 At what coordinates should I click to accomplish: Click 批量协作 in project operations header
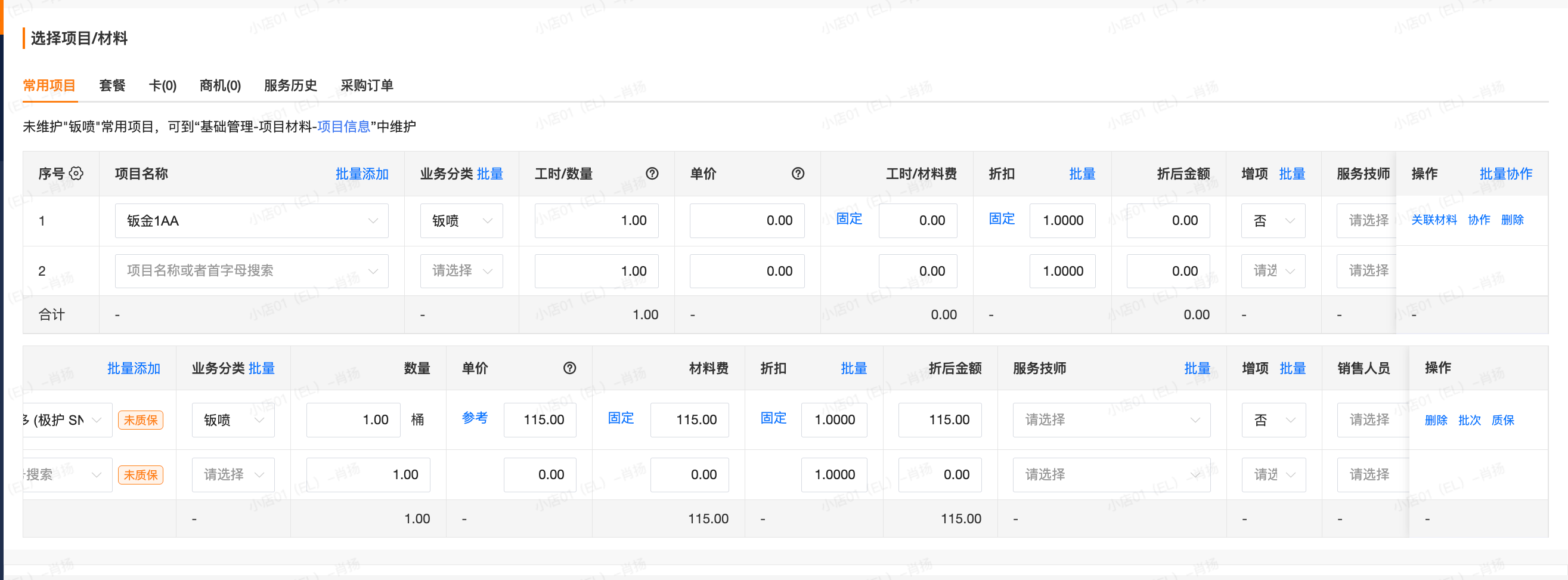[x=1505, y=174]
